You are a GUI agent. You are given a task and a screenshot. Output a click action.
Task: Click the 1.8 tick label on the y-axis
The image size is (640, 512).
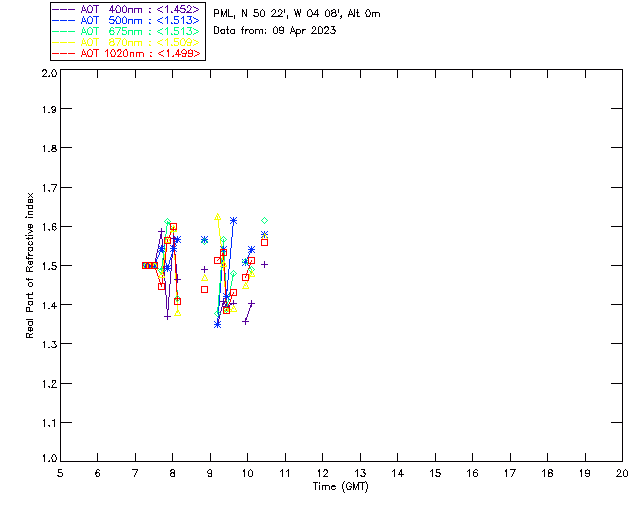[49, 148]
